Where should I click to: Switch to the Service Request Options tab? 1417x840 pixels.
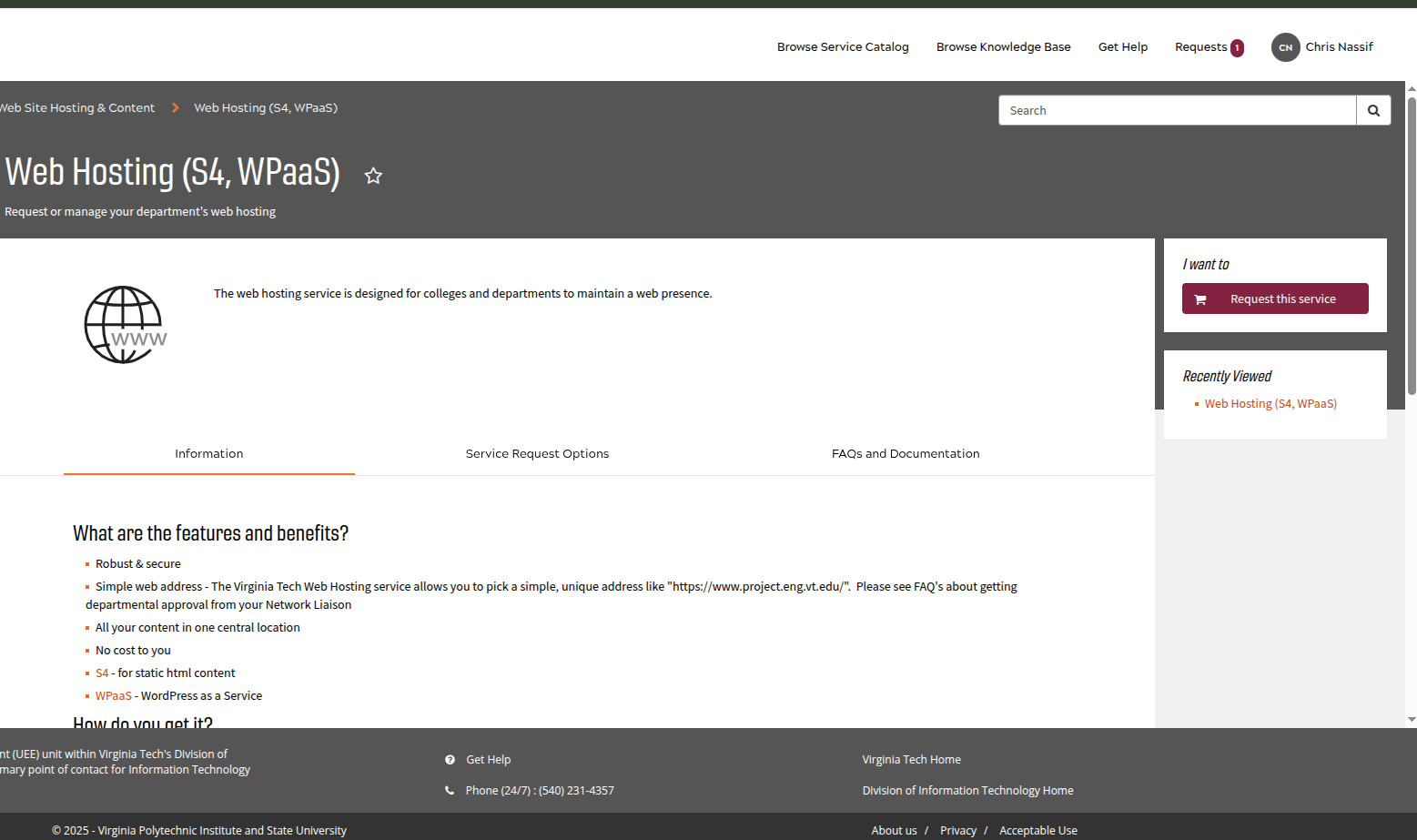537,453
